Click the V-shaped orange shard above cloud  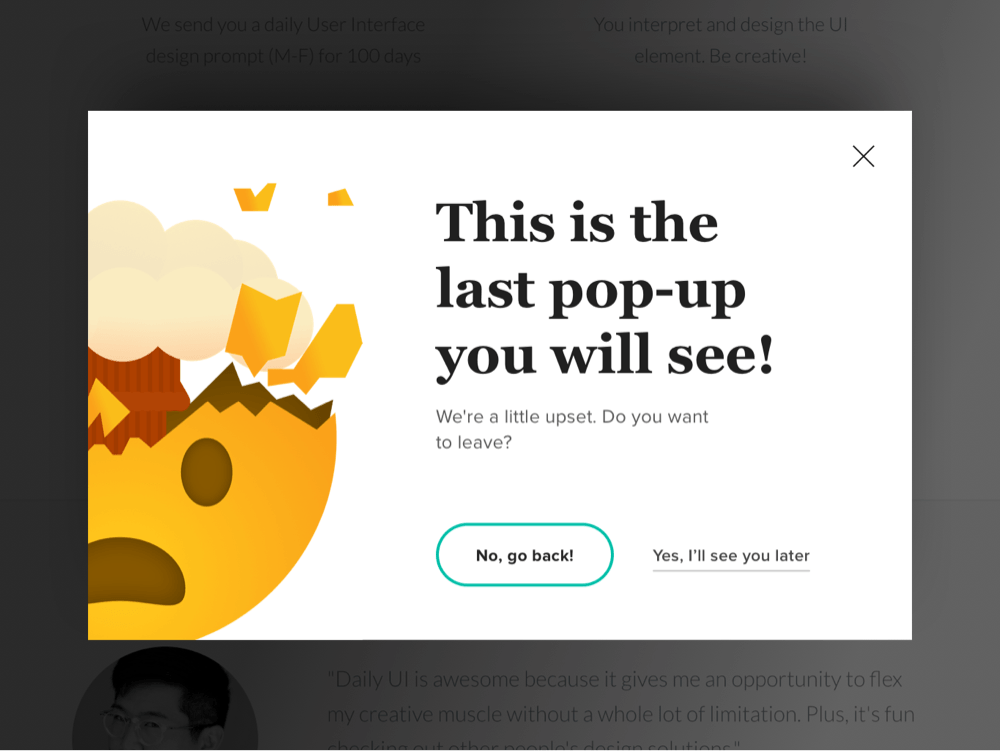point(255,196)
